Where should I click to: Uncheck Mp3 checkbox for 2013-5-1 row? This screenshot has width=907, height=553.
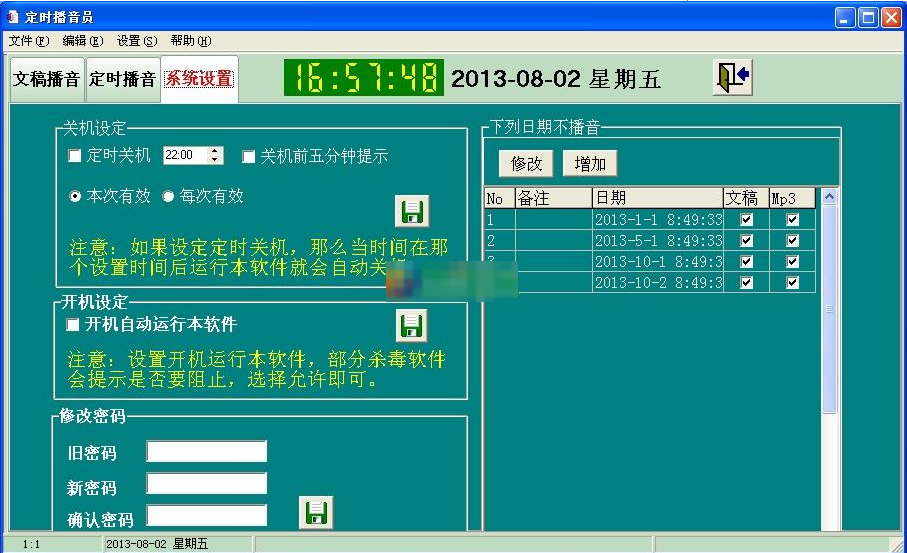pyautogui.click(x=792, y=241)
